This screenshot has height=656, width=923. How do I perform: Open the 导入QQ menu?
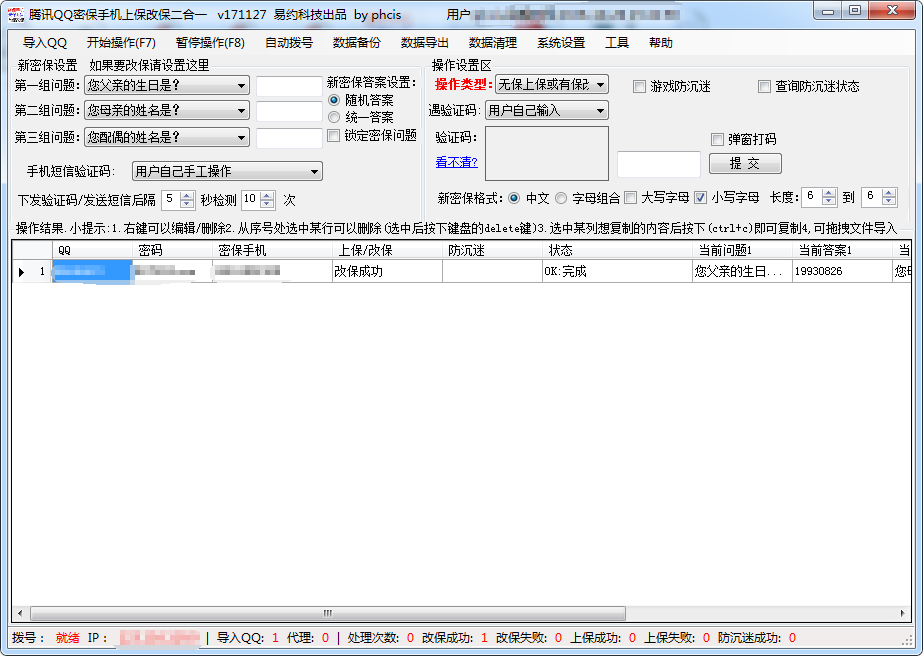pos(45,43)
